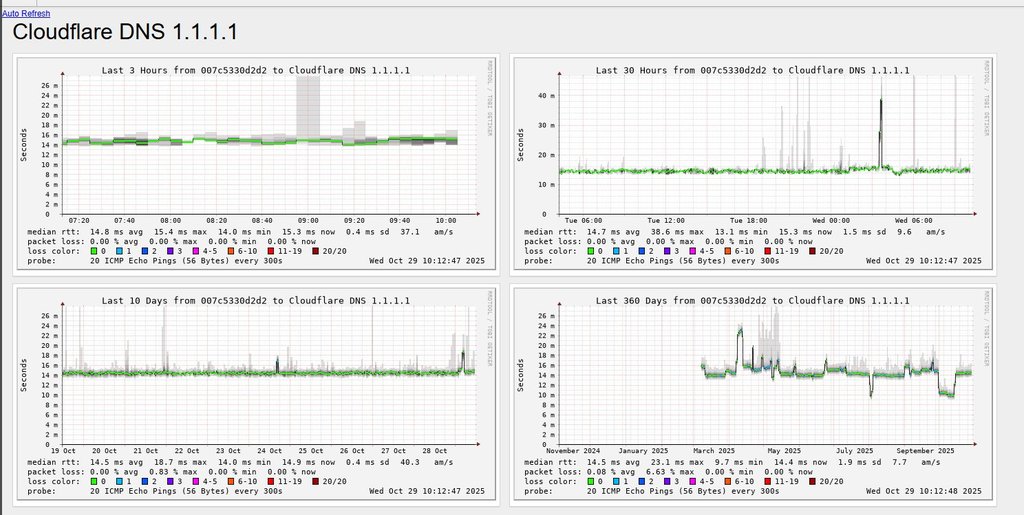Click the Auto Refresh link
The image size is (1024, 515).
[x=26, y=13]
